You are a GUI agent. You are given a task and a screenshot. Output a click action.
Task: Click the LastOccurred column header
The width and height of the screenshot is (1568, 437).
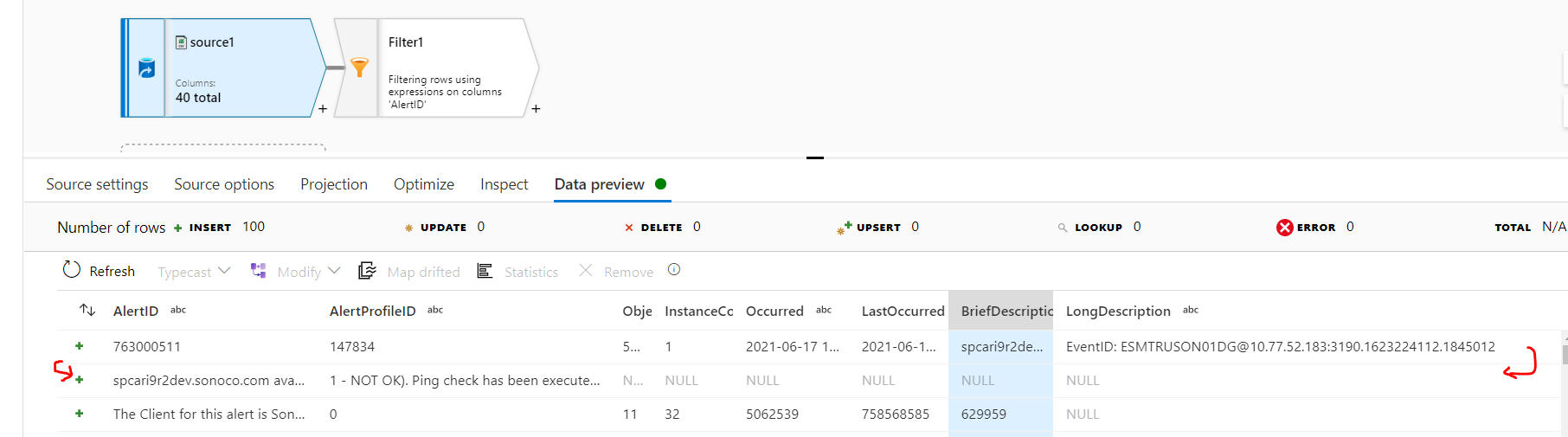coord(903,311)
